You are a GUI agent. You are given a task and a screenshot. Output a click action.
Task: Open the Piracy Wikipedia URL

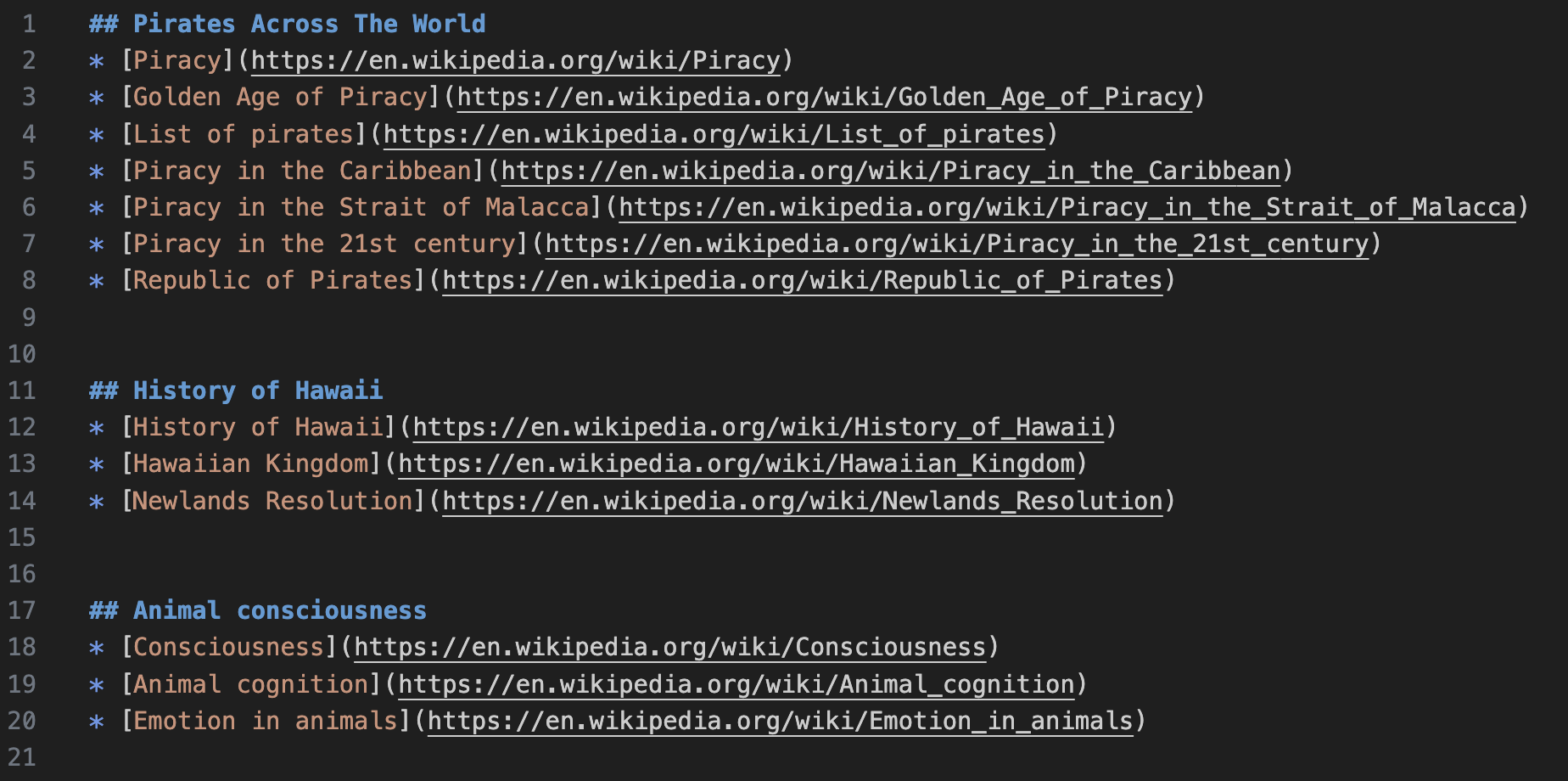click(x=515, y=60)
